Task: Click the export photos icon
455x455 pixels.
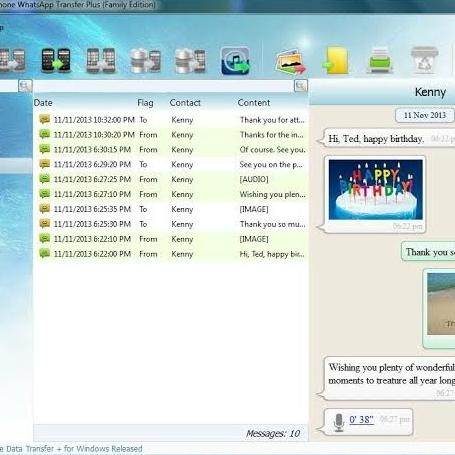Action: [290, 61]
